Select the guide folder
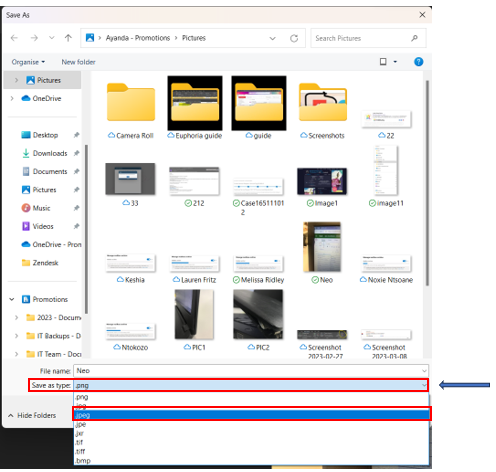496x472 pixels. [x=259, y=108]
